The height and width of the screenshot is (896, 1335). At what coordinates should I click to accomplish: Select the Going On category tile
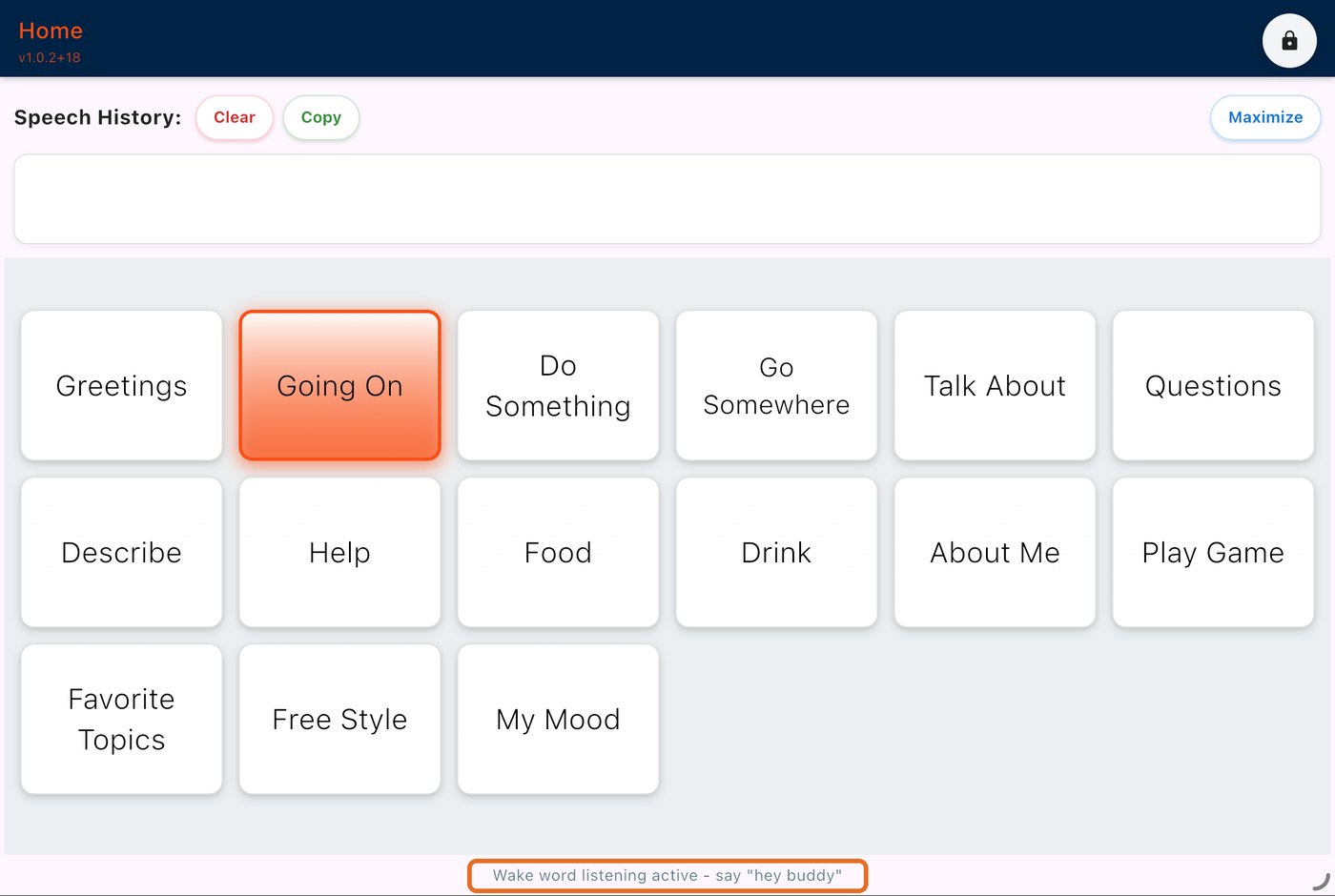(339, 385)
